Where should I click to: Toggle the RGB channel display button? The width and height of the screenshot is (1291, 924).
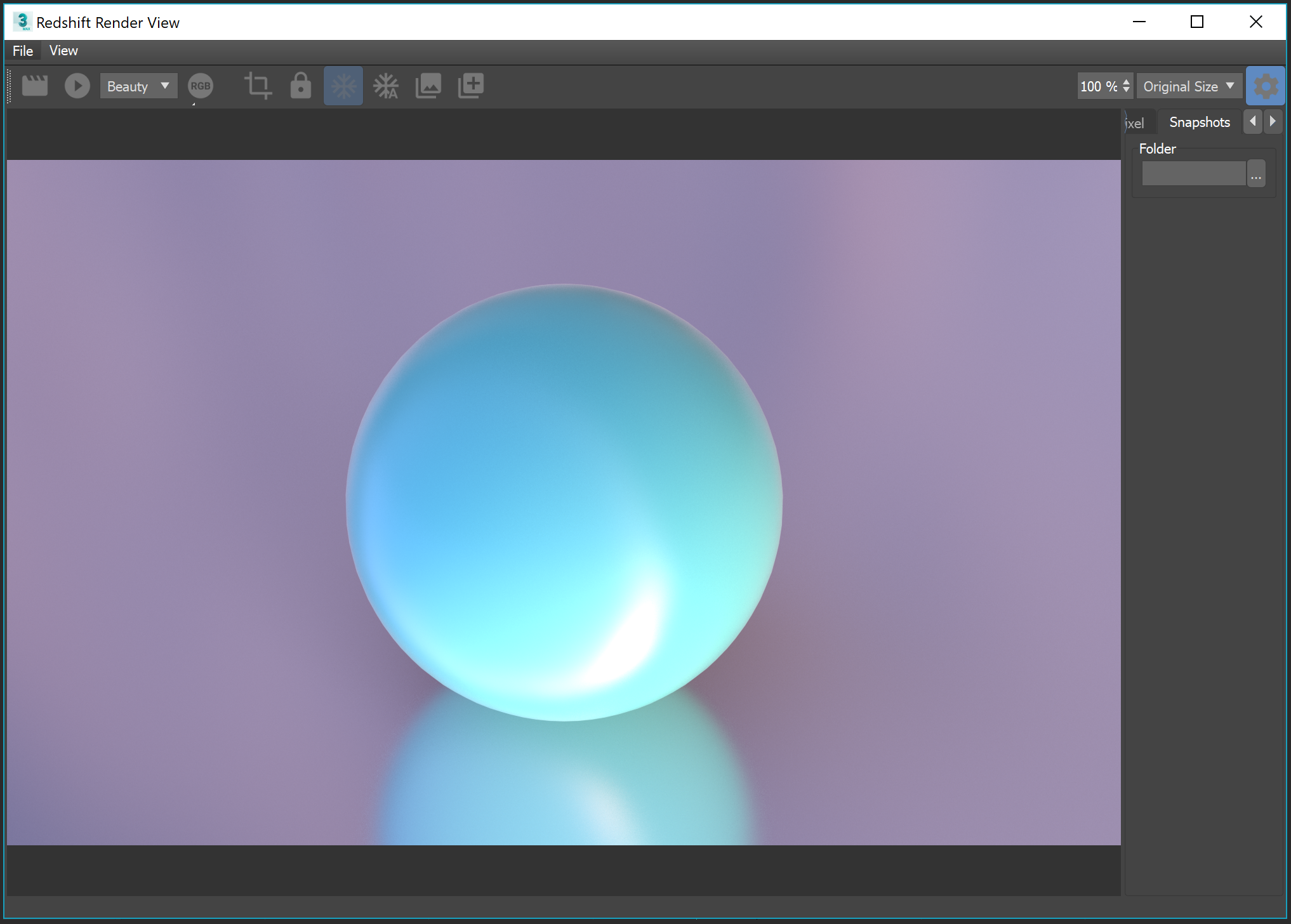[x=201, y=86]
